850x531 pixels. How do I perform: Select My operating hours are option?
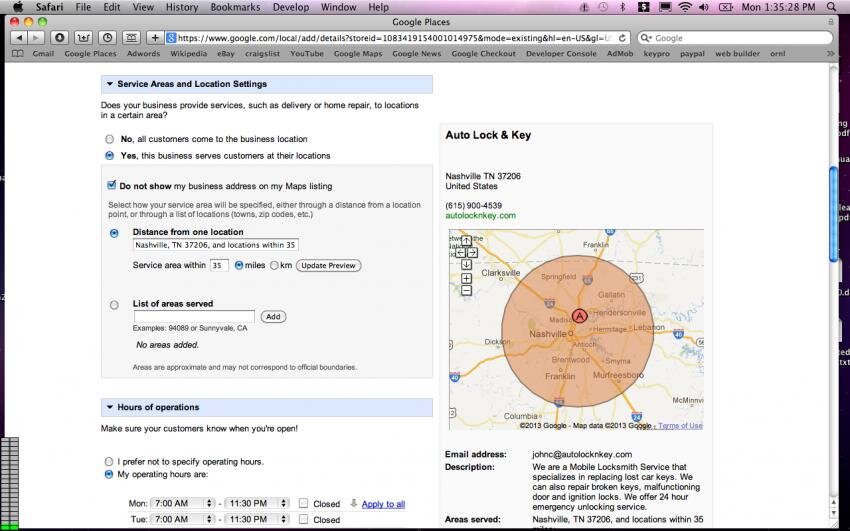pyautogui.click(x=109, y=475)
